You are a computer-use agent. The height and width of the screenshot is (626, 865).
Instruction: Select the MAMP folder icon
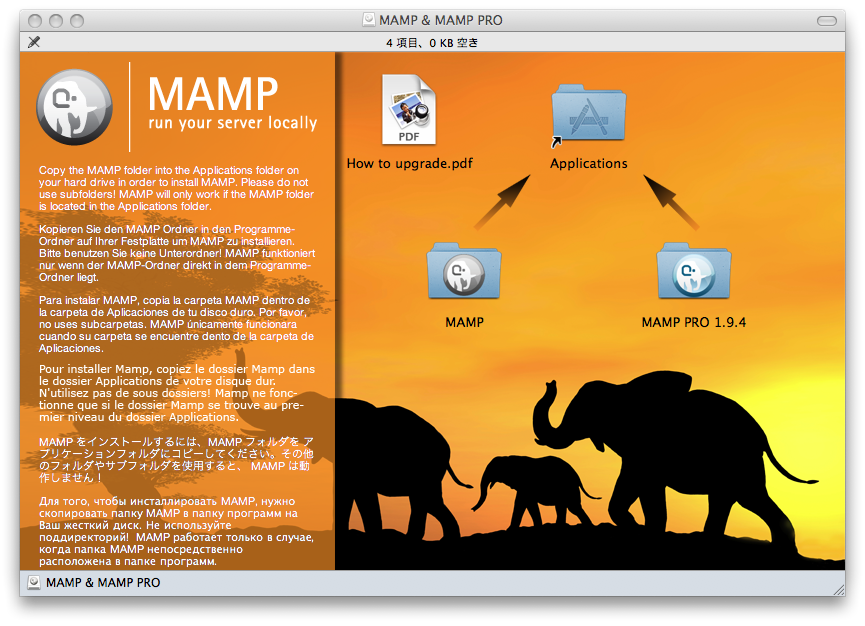(464, 271)
